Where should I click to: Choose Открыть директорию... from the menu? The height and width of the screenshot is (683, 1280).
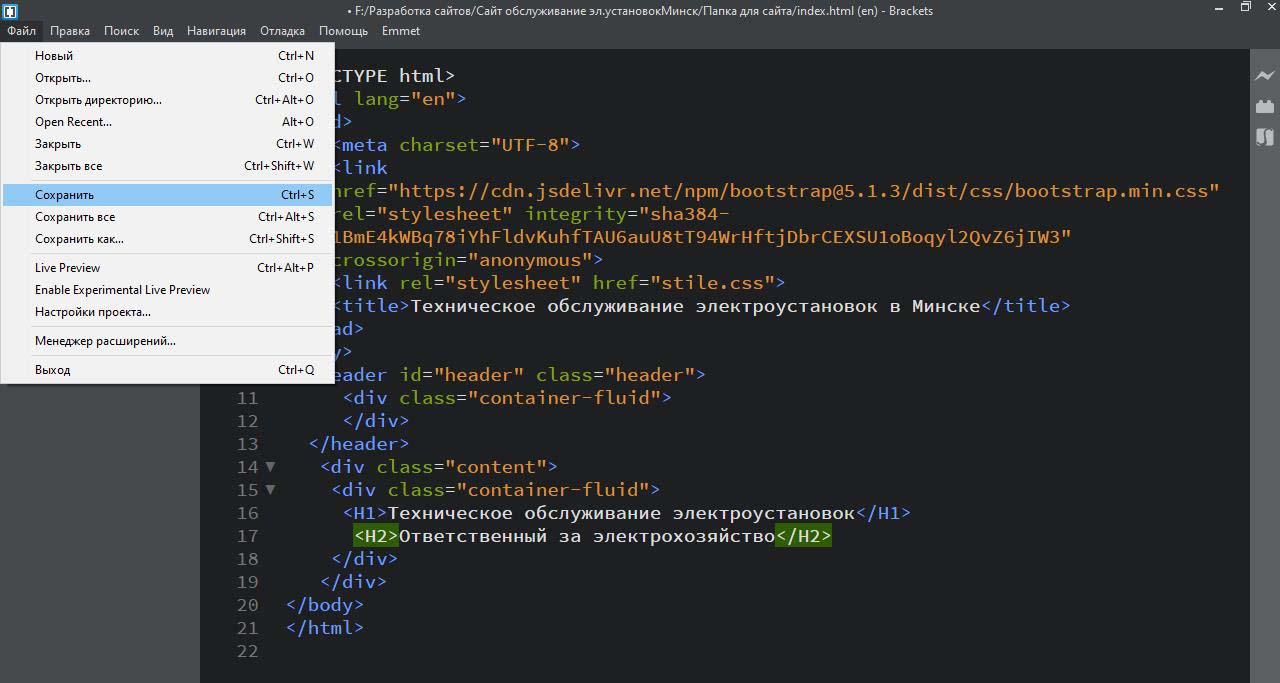(98, 100)
